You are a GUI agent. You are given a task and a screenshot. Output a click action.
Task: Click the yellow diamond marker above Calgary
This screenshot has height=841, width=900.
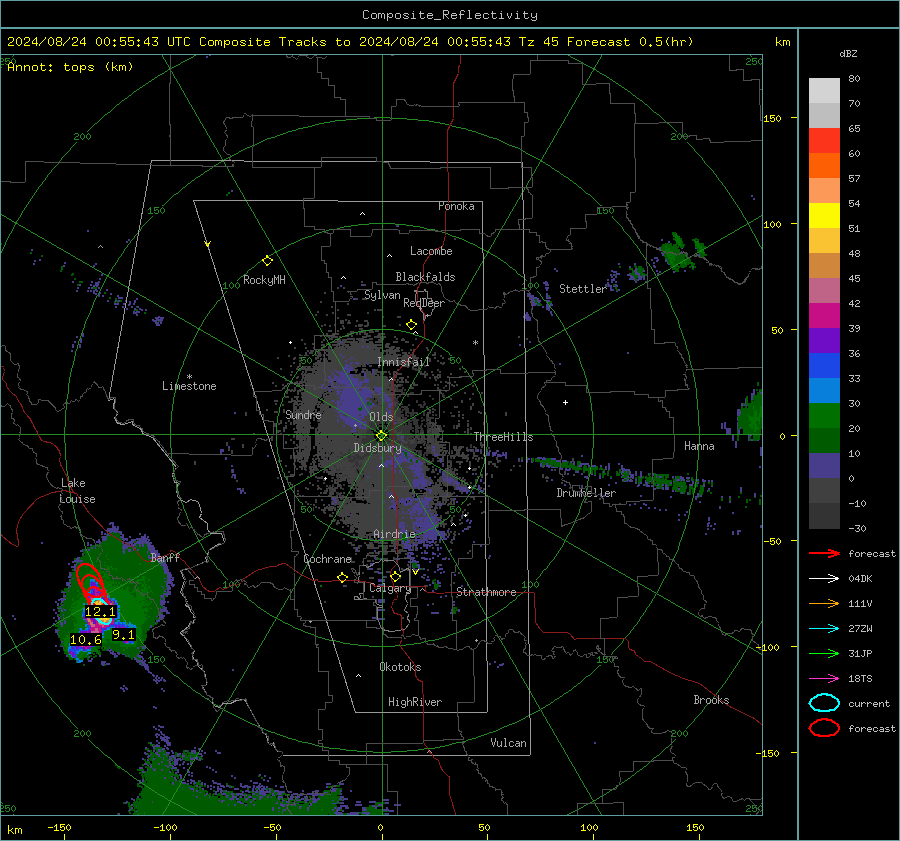tap(395, 576)
